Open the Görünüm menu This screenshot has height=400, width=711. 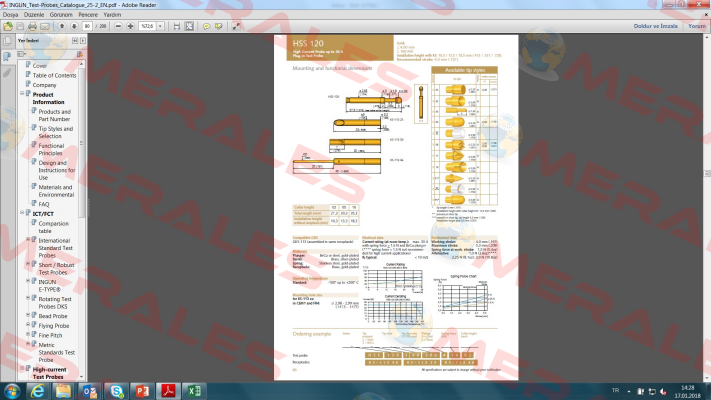click(x=61, y=15)
